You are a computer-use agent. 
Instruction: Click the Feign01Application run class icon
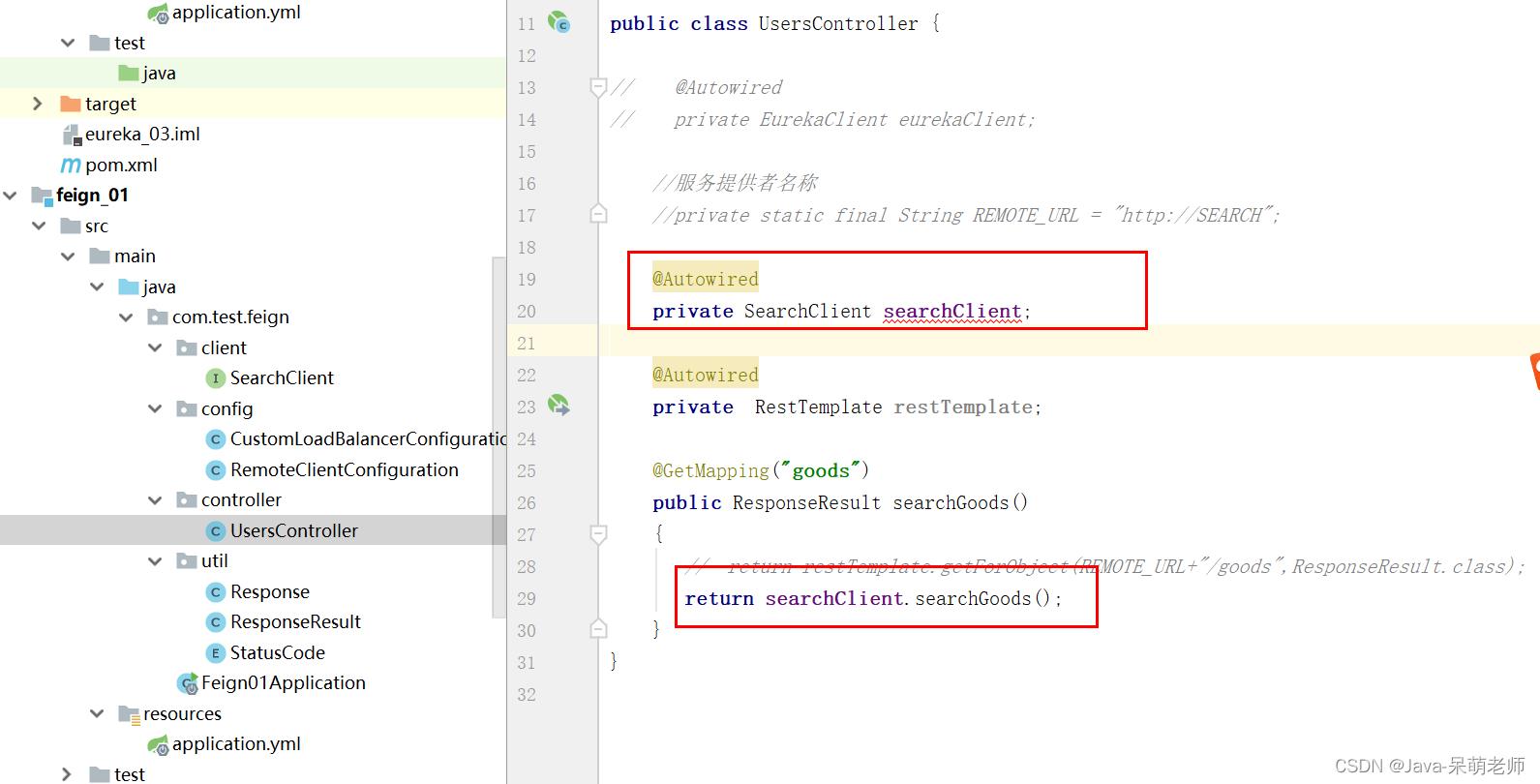pos(188,684)
